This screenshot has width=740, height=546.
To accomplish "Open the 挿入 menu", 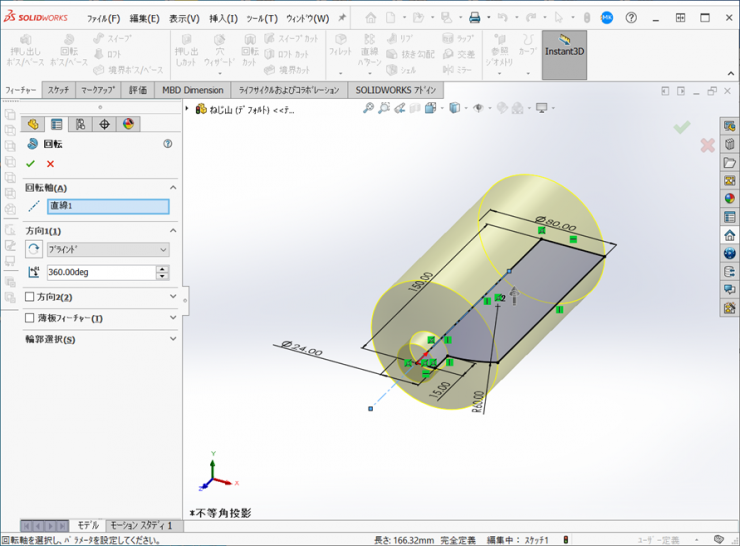I will [x=223, y=18].
